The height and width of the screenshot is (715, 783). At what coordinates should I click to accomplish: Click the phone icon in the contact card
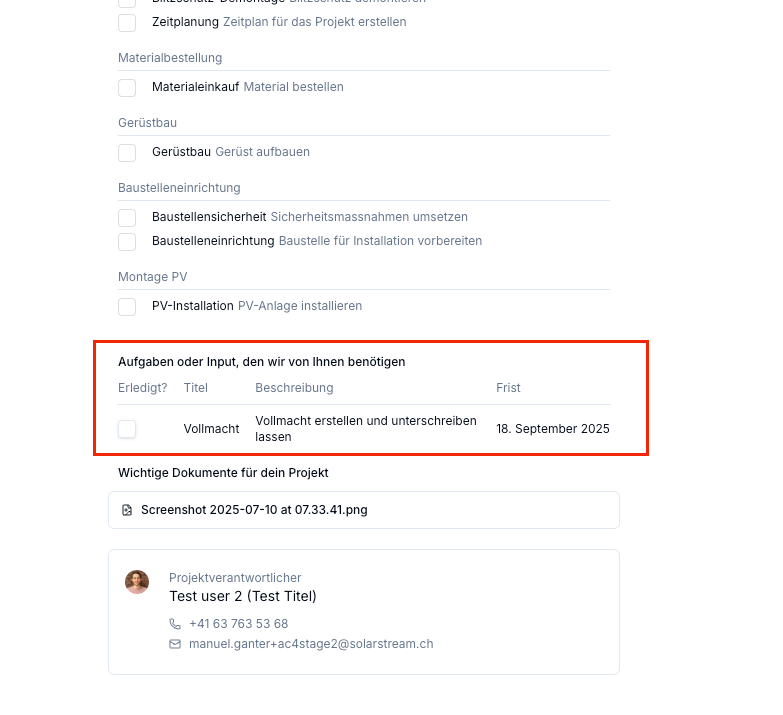tap(175, 624)
